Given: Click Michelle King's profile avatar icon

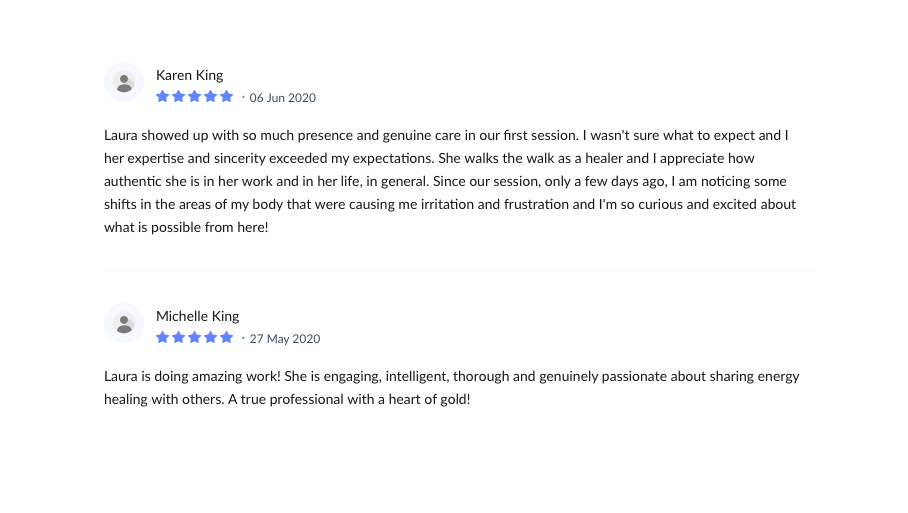Looking at the screenshot, I should [x=124, y=323].
